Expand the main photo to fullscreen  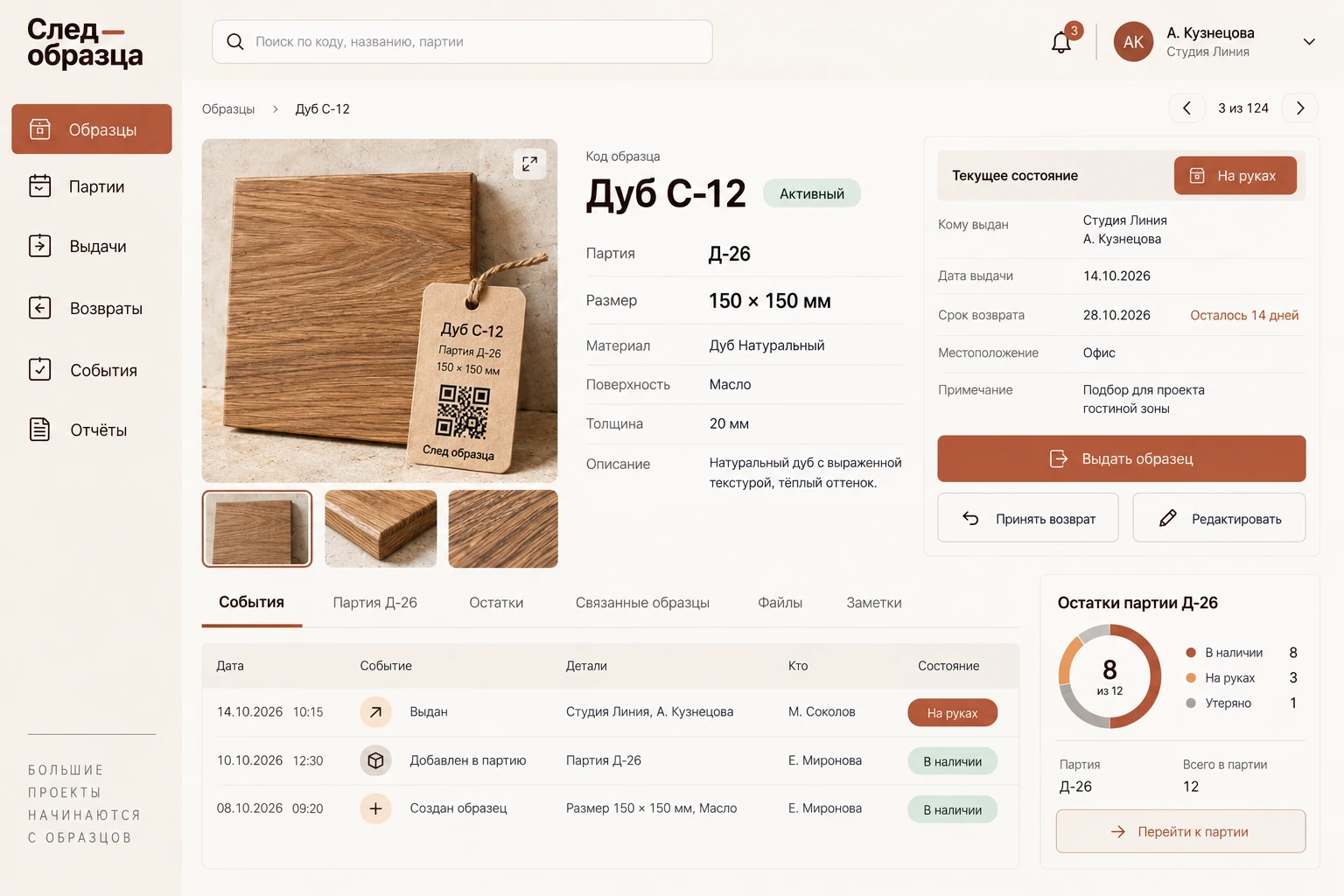(x=529, y=164)
